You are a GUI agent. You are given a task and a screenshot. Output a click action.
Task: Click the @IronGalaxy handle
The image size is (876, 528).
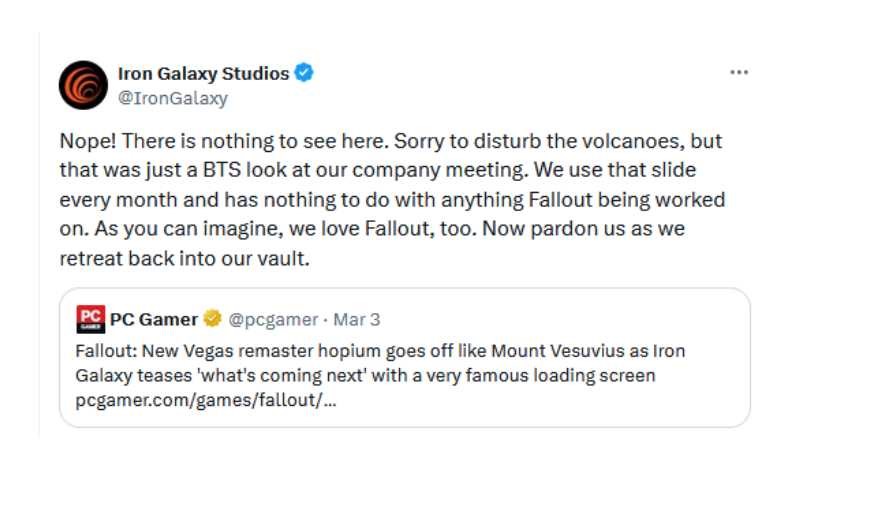tap(173, 98)
